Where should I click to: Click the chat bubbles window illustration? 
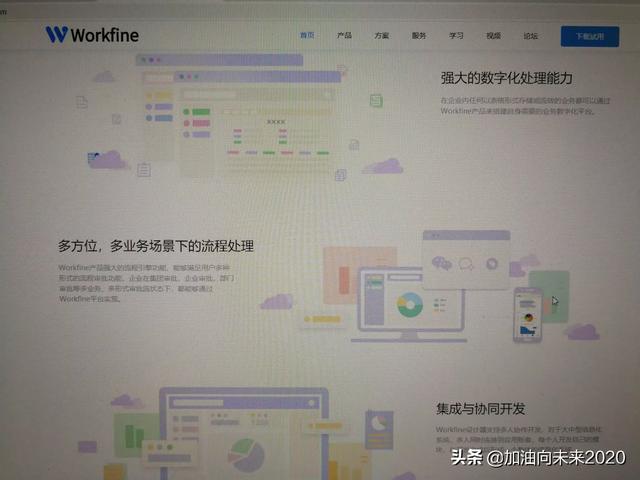[466, 260]
